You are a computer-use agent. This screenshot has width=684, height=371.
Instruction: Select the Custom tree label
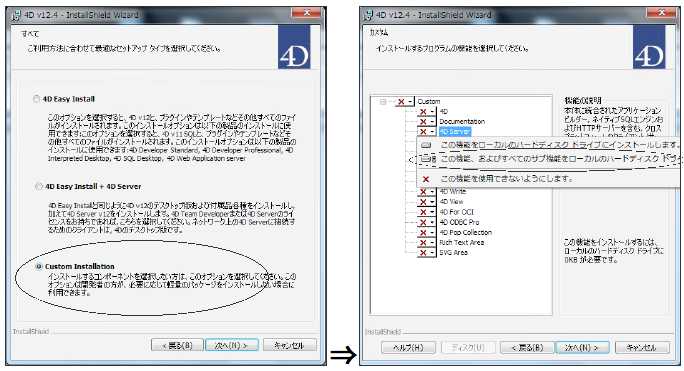coord(428,101)
